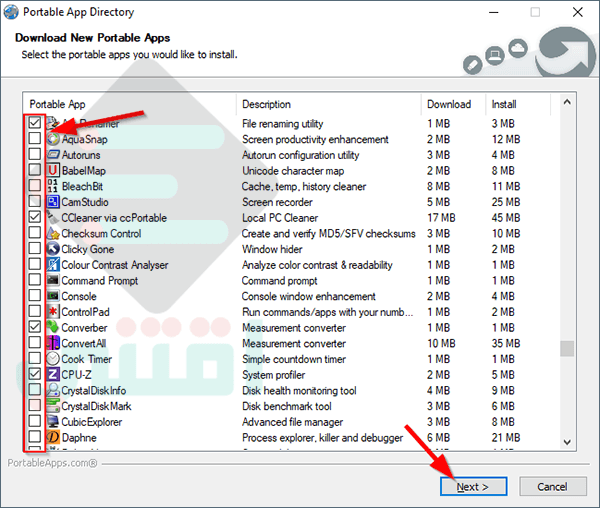The image size is (600, 508).
Task: Sort by Install column header
Action: coord(518,104)
